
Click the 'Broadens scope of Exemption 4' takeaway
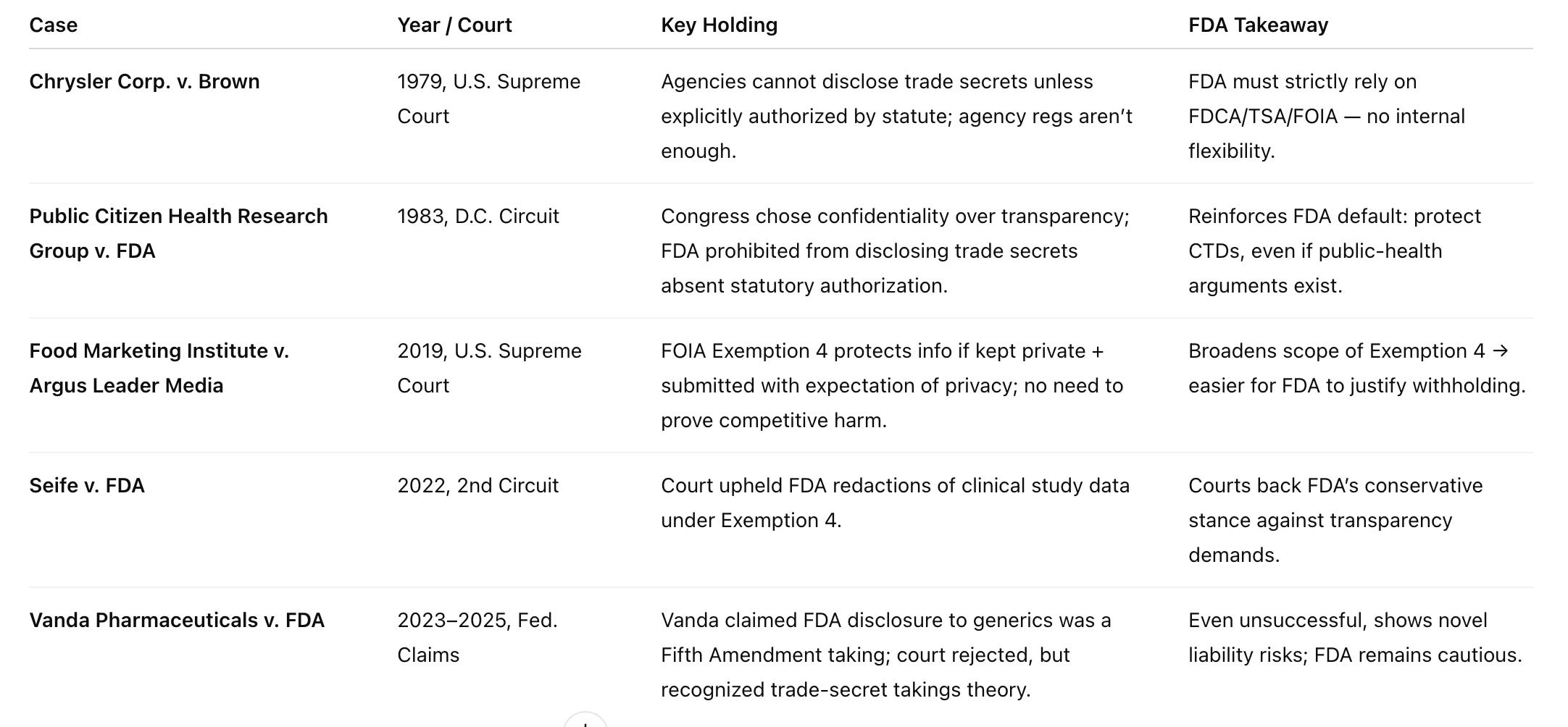(1356, 368)
